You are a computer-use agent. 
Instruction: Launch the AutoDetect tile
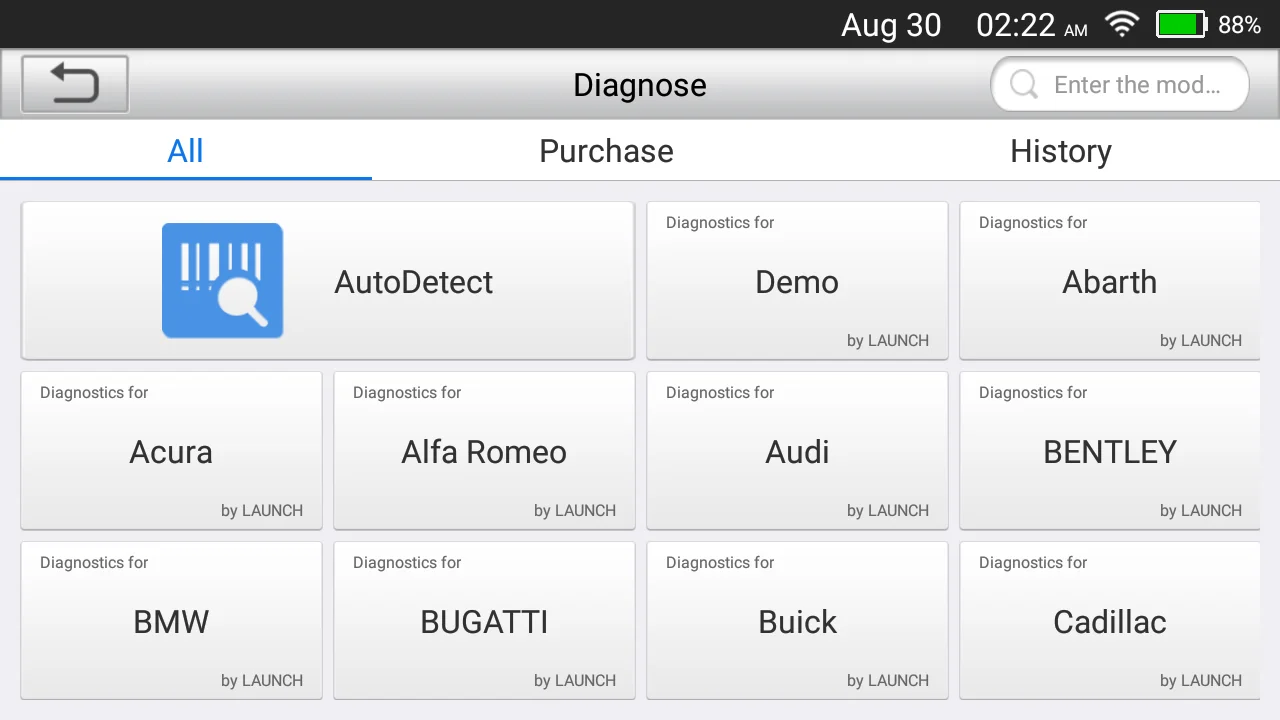[x=328, y=281]
